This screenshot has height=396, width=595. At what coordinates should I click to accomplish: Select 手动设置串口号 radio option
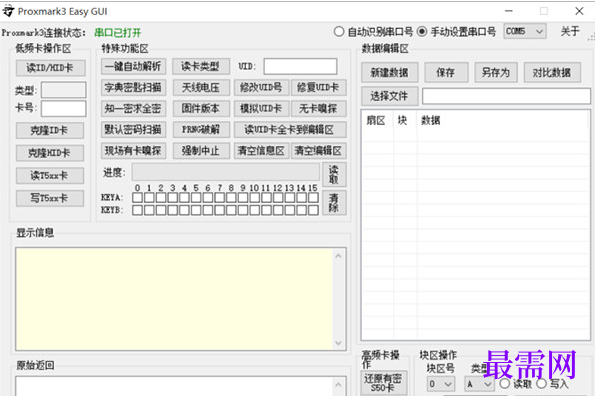(x=422, y=31)
